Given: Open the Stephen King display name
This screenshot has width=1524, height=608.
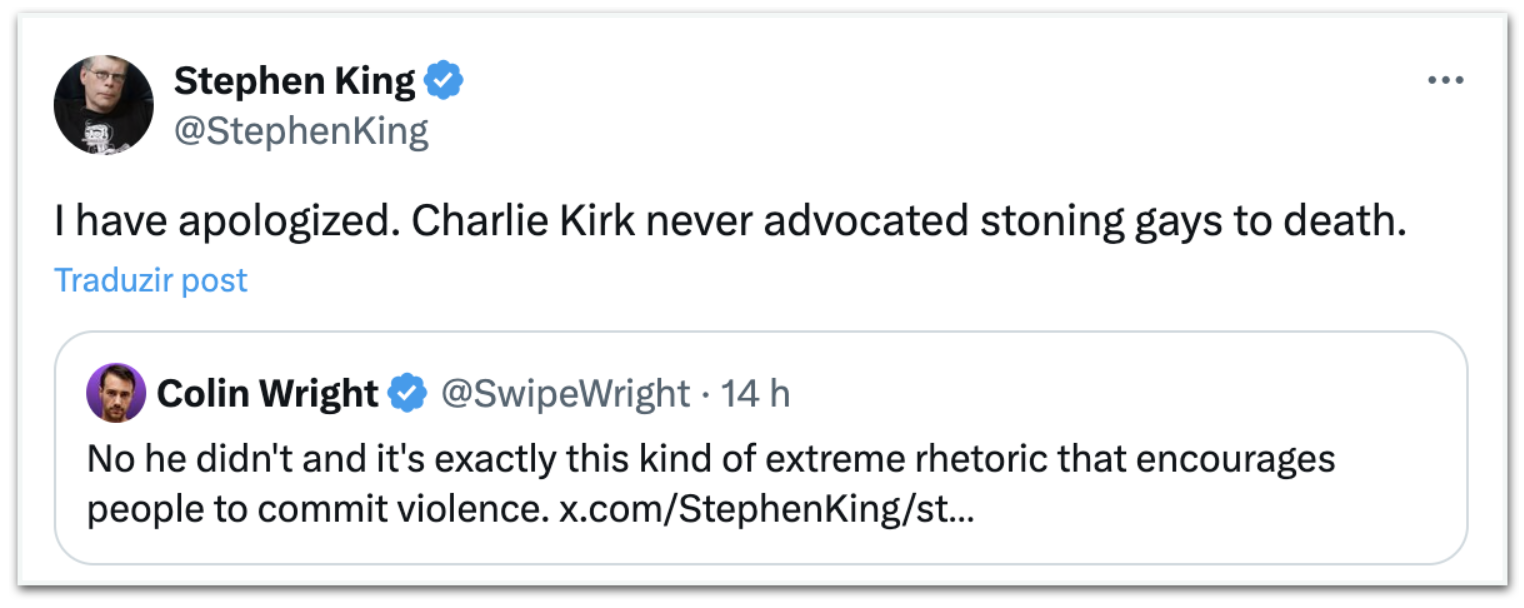Looking at the screenshot, I should 294,81.
